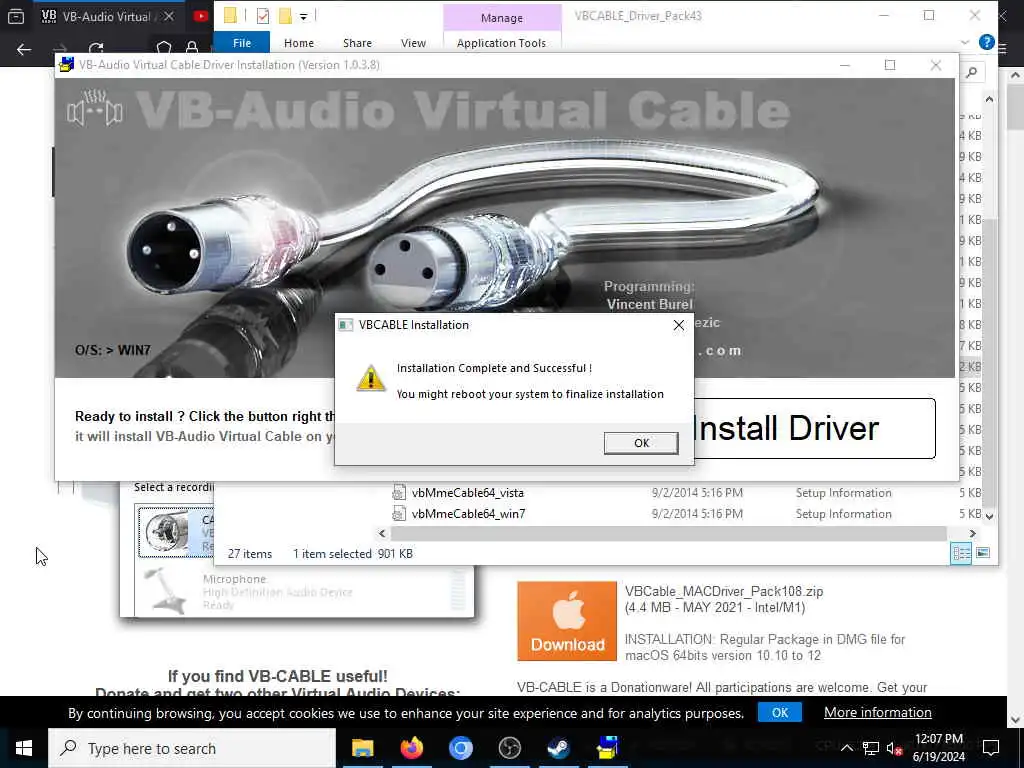Click the VBCABLE dialog title icon
Screen dimensions: 1024x768
(346, 325)
